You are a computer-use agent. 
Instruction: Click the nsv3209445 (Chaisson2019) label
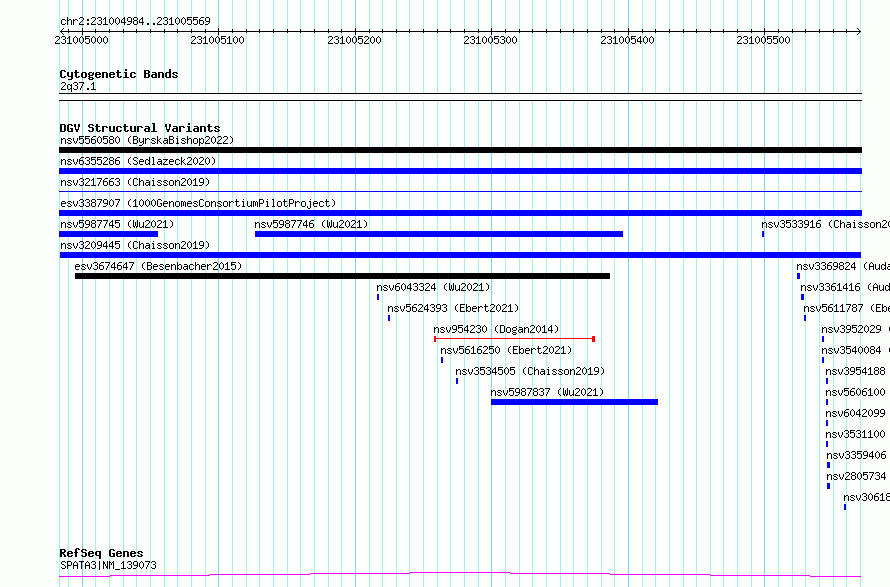[135, 245]
